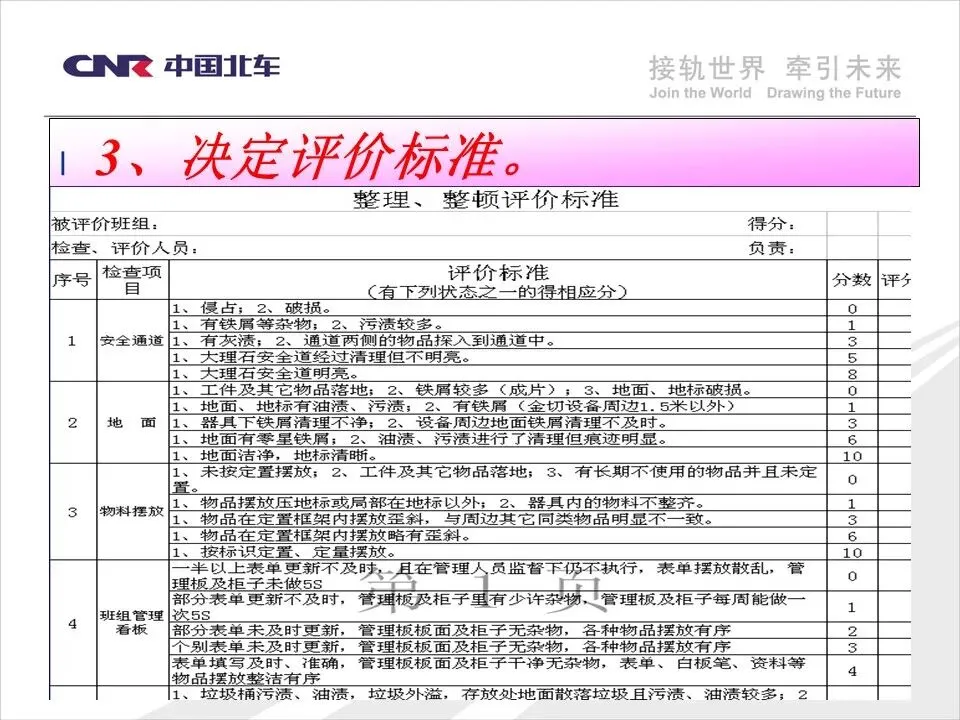Click the text Drawing the Future
Viewport: 960px width, 720px height.
(x=833, y=93)
